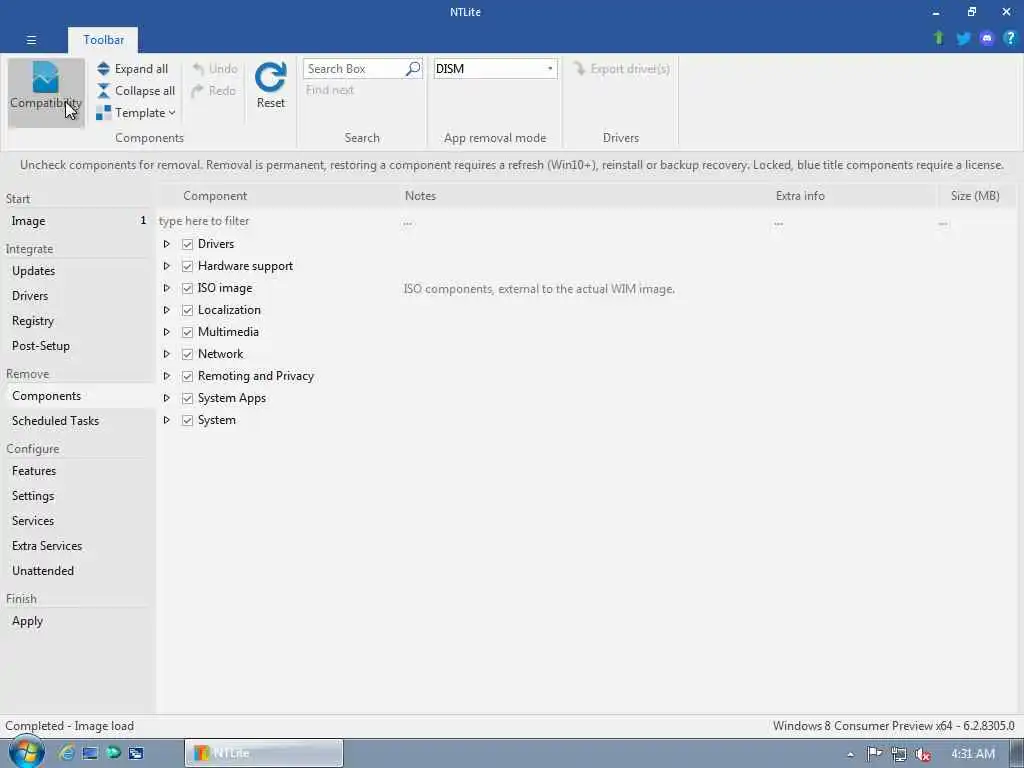Click the muted volume tray icon
Viewport: 1024px width, 768px height.
pos(922,754)
